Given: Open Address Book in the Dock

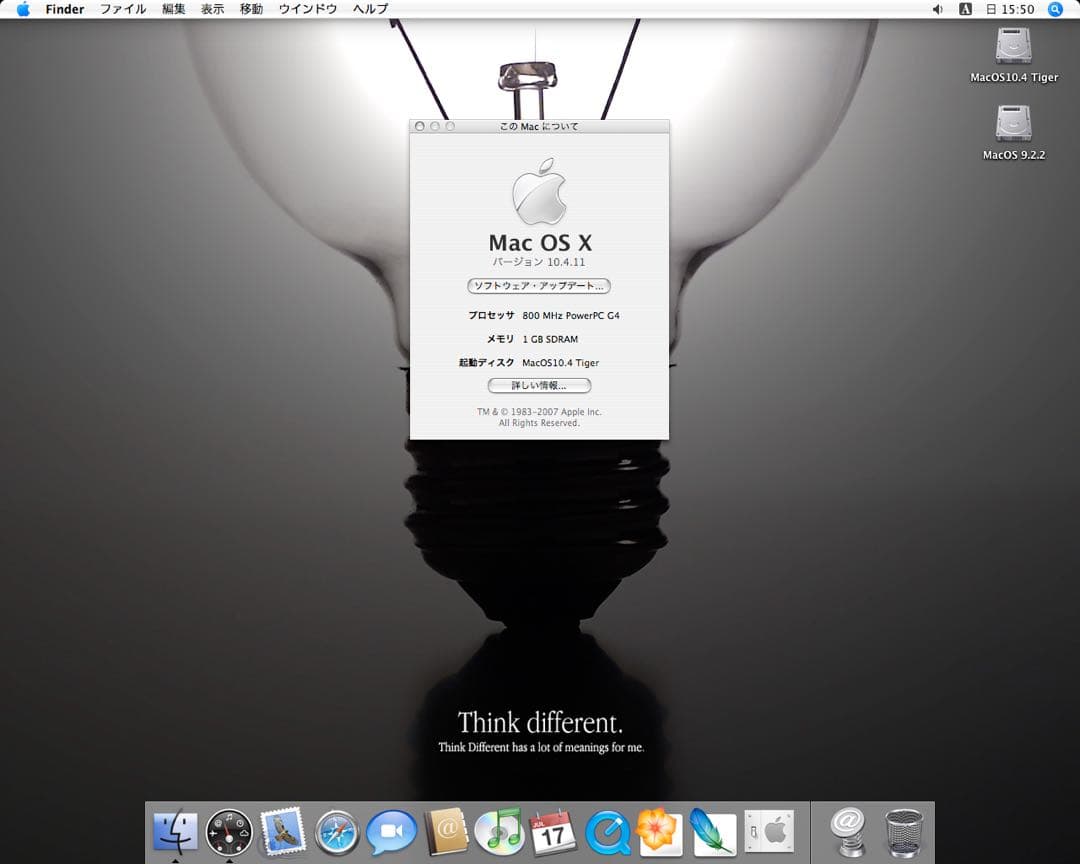Looking at the screenshot, I should click(x=445, y=833).
